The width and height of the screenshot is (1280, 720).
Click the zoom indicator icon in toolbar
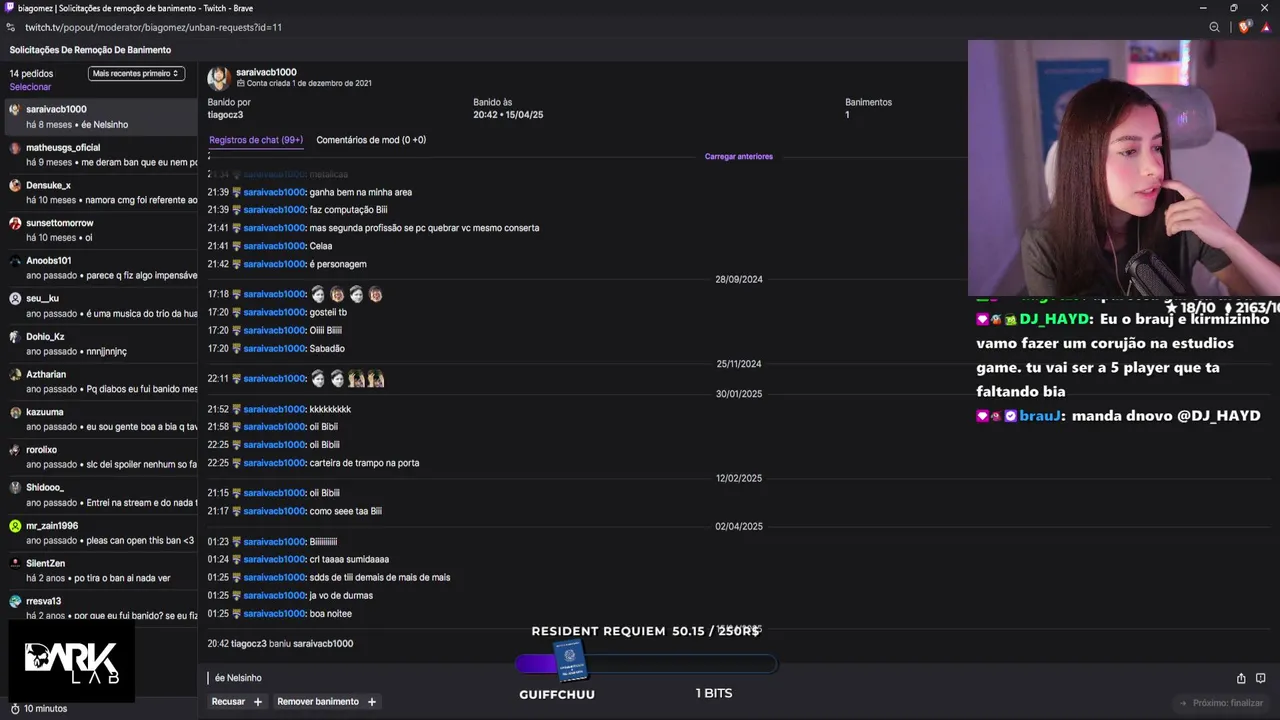click(1215, 27)
